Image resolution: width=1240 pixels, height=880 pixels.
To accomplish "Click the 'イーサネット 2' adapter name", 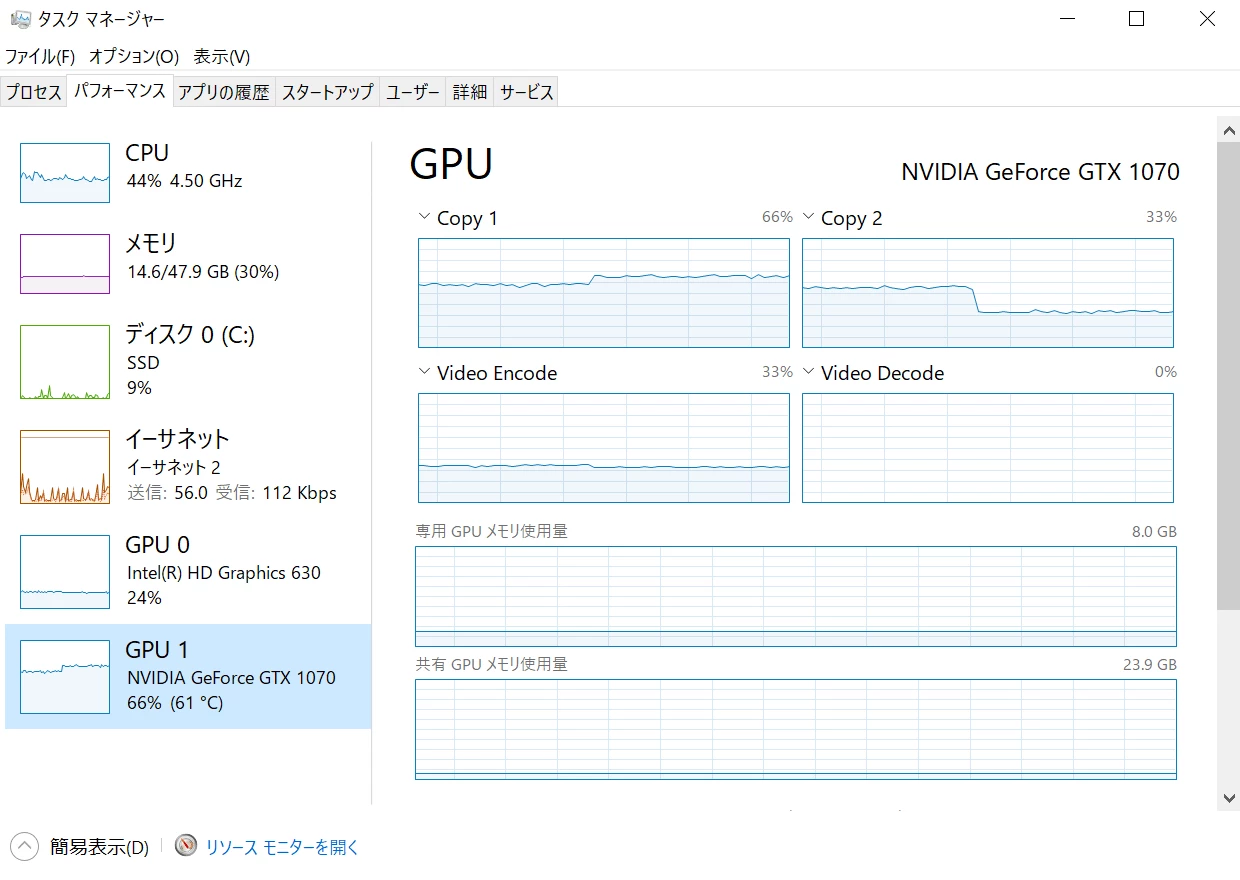I will point(174,467).
